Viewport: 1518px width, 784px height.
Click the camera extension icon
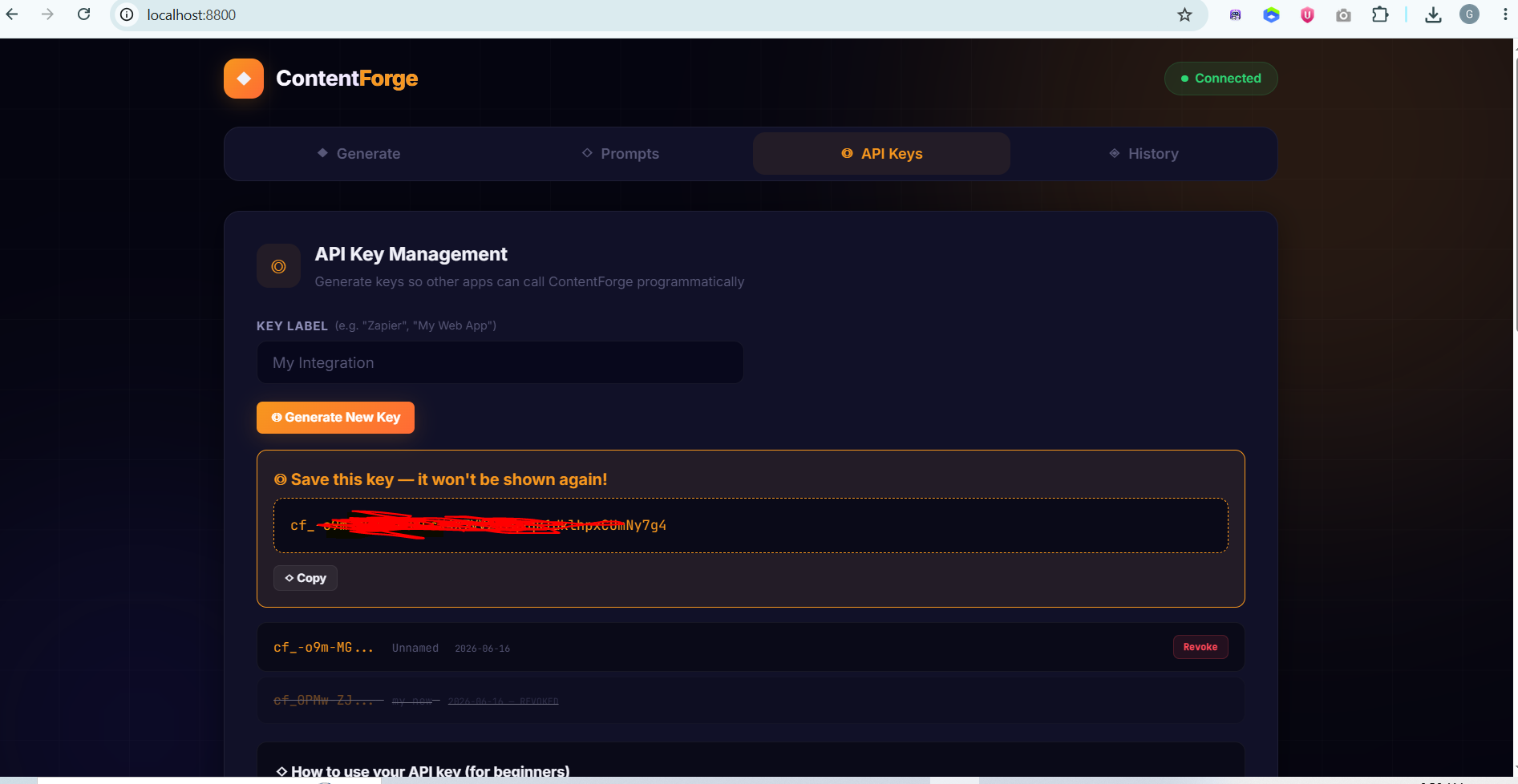[x=1343, y=14]
